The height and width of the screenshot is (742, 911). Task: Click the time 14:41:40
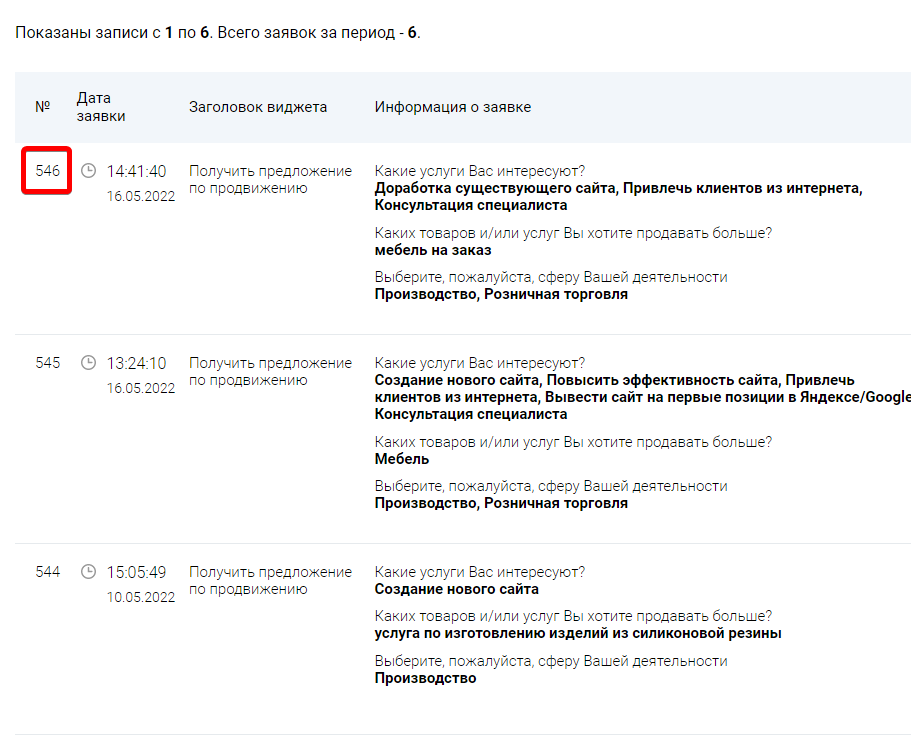click(136, 171)
